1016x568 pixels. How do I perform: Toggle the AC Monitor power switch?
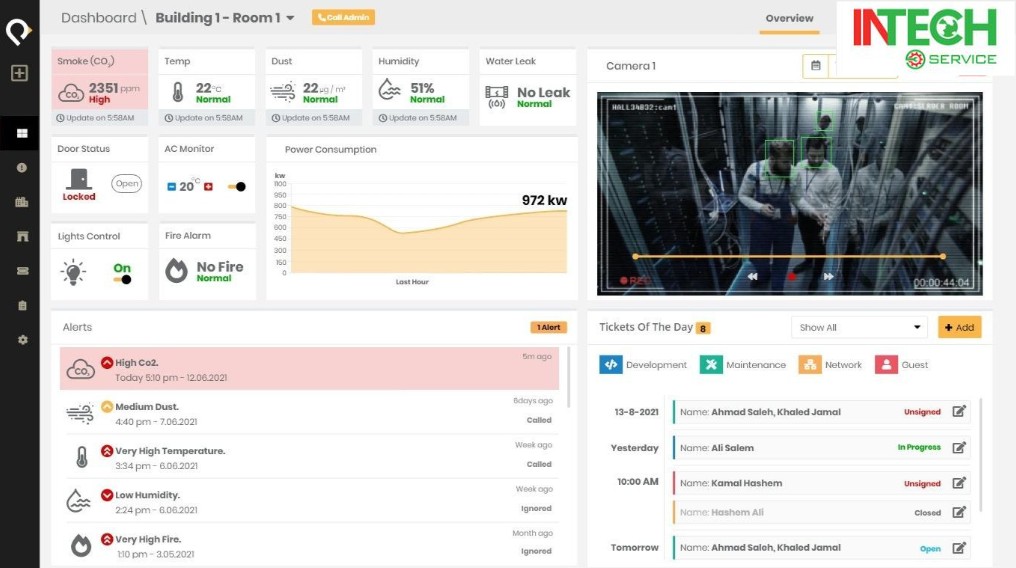[237, 187]
